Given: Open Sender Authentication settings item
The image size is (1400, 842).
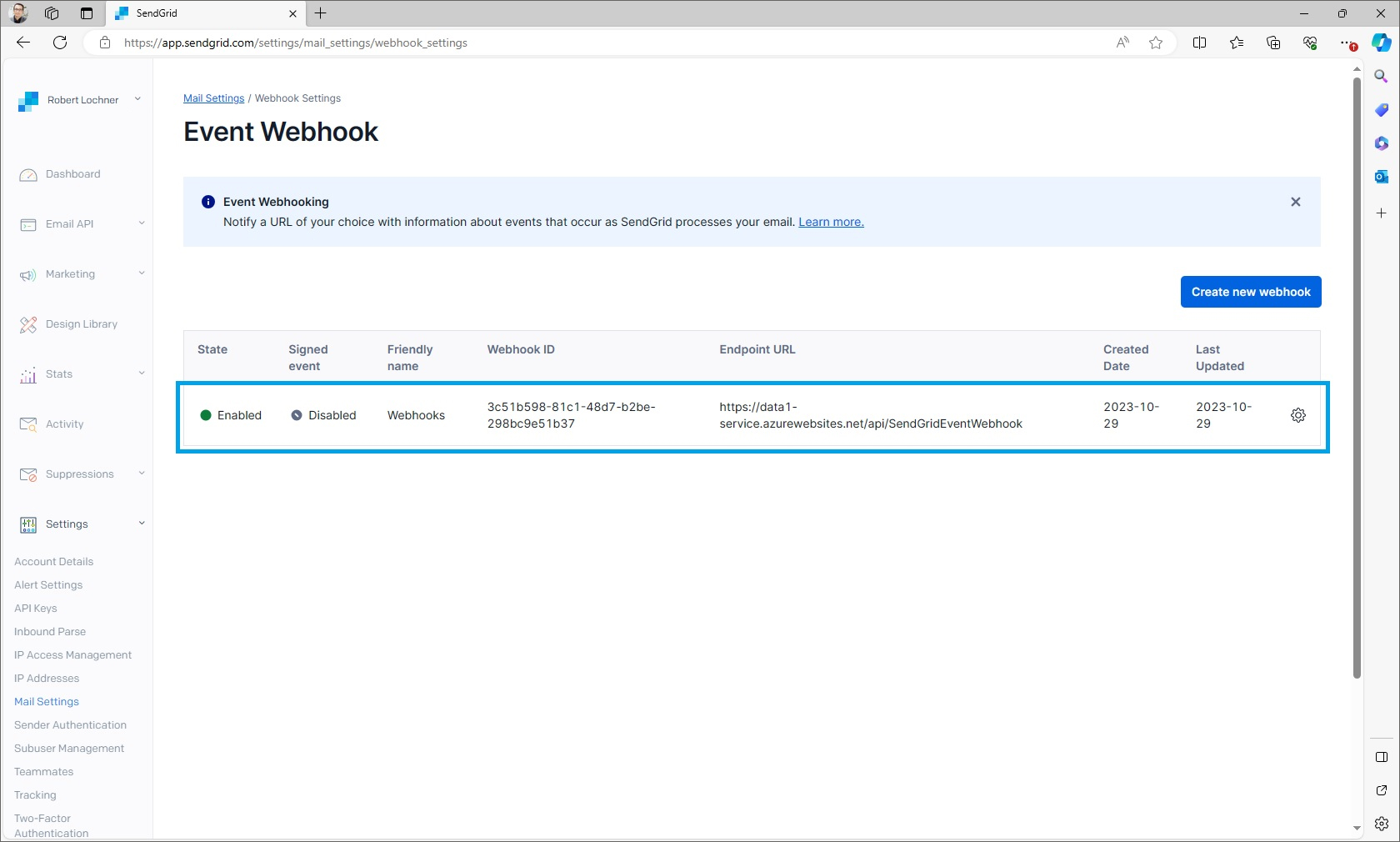Looking at the screenshot, I should (70, 725).
